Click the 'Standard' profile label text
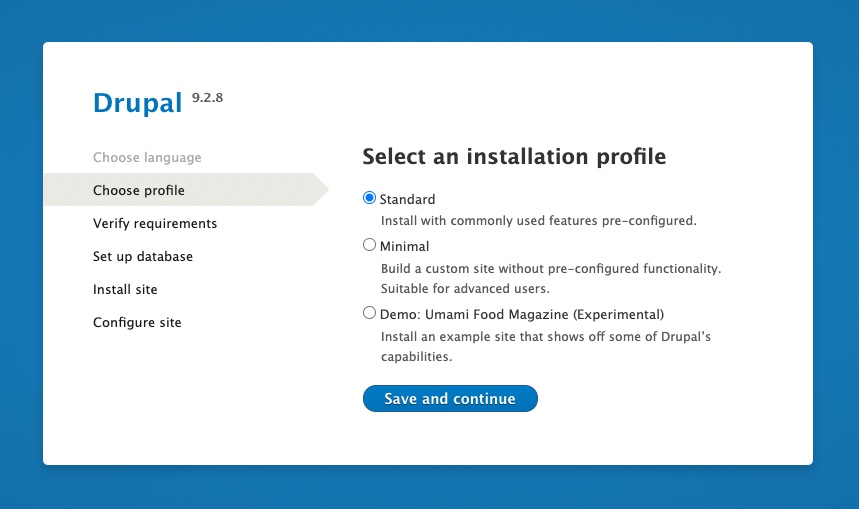Viewport: 859px width, 509px height. coord(407,200)
